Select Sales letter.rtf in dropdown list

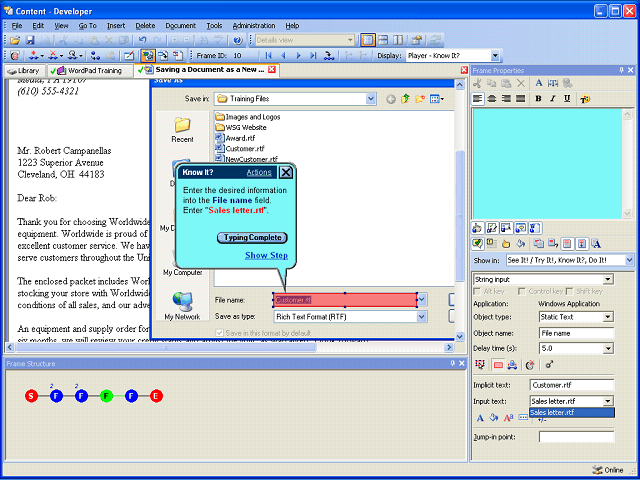pos(572,412)
